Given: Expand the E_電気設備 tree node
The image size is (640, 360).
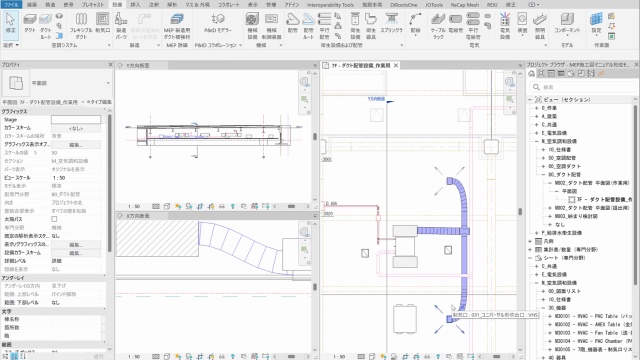Looking at the screenshot, I should point(537,133).
